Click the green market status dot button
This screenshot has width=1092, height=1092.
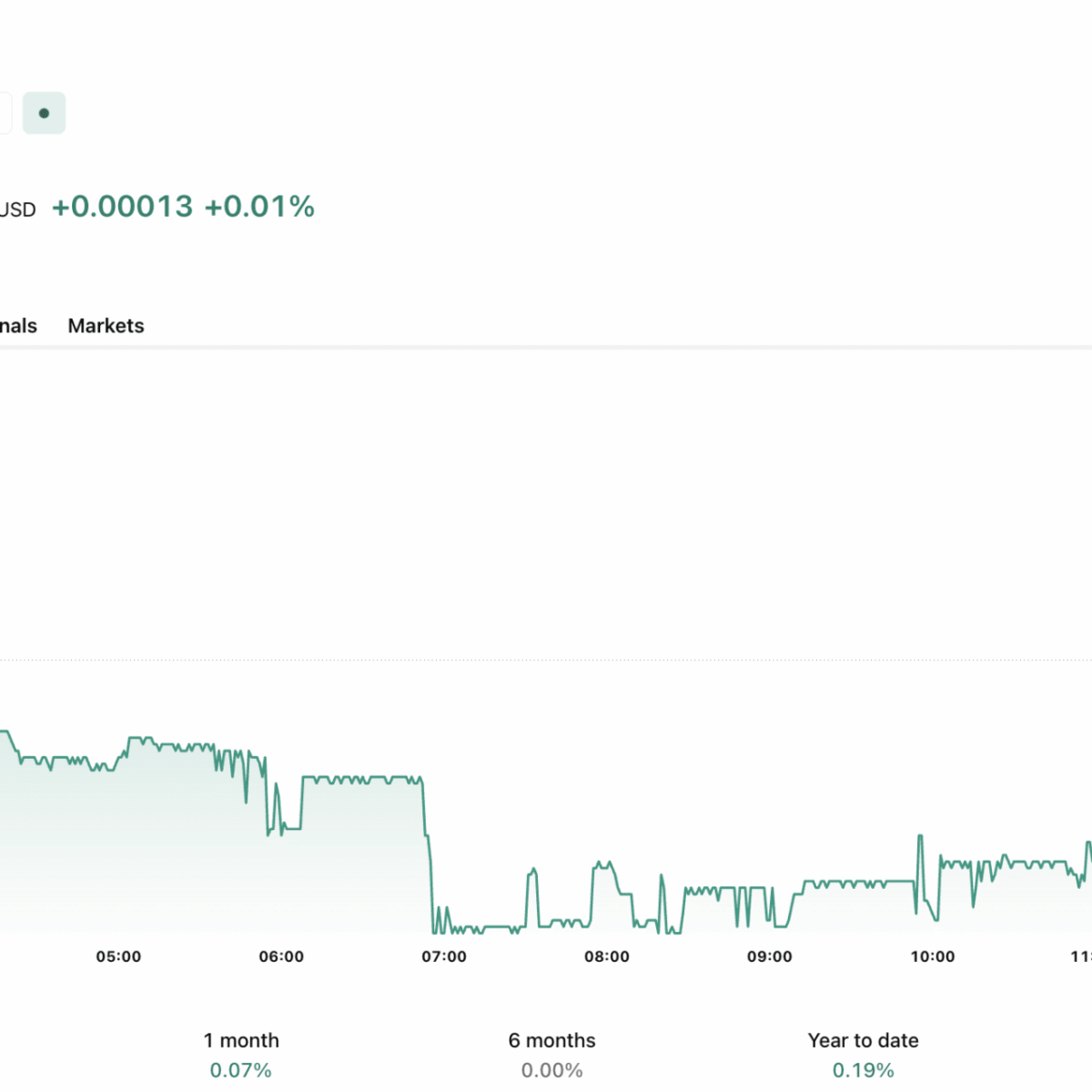point(44,114)
